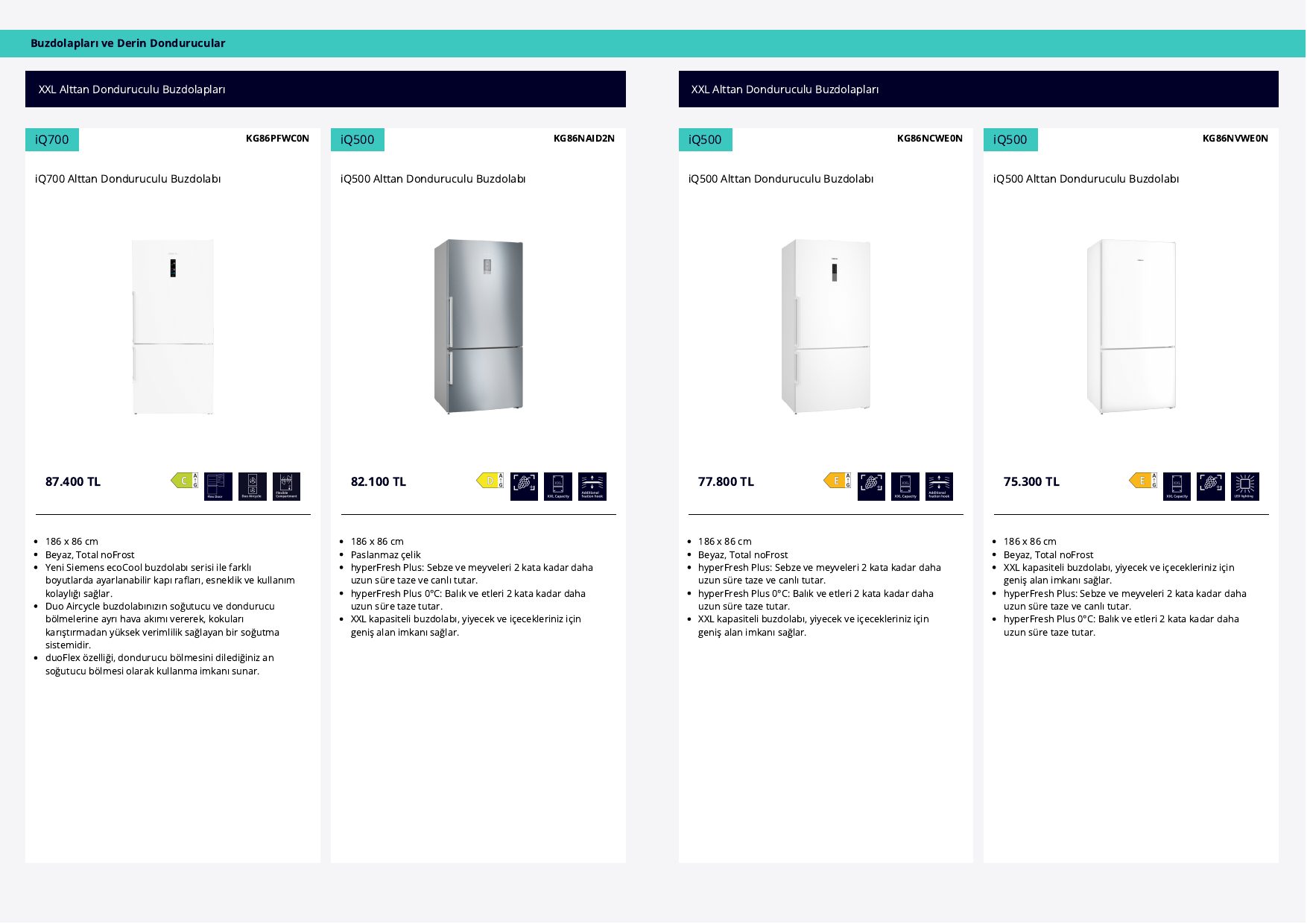The image size is (1307, 924).
Task: Click the 82.100 TL price
Action: coord(379,482)
